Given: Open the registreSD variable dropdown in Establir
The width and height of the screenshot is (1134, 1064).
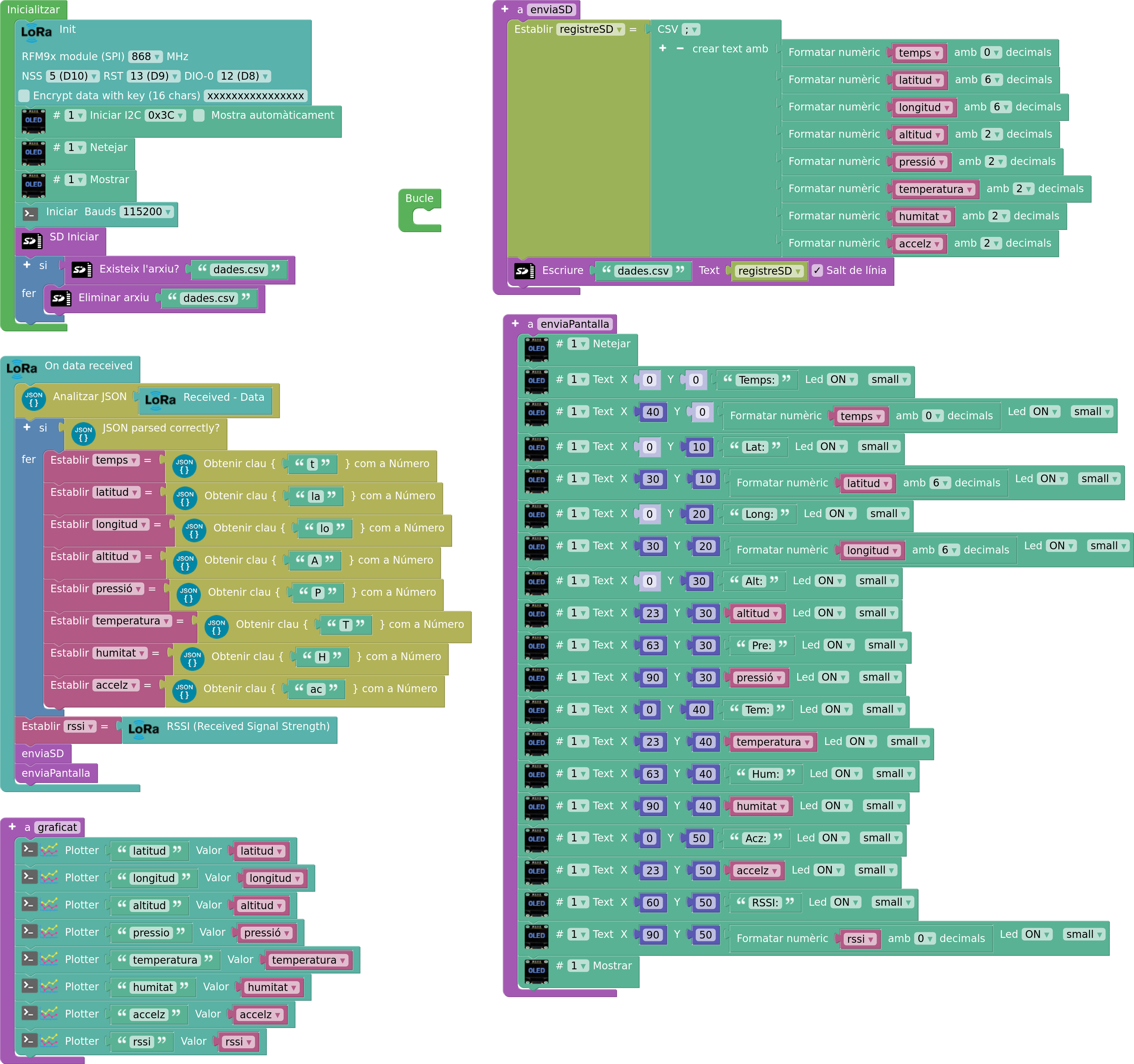Looking at the screenshot, I should coord(591,29).
